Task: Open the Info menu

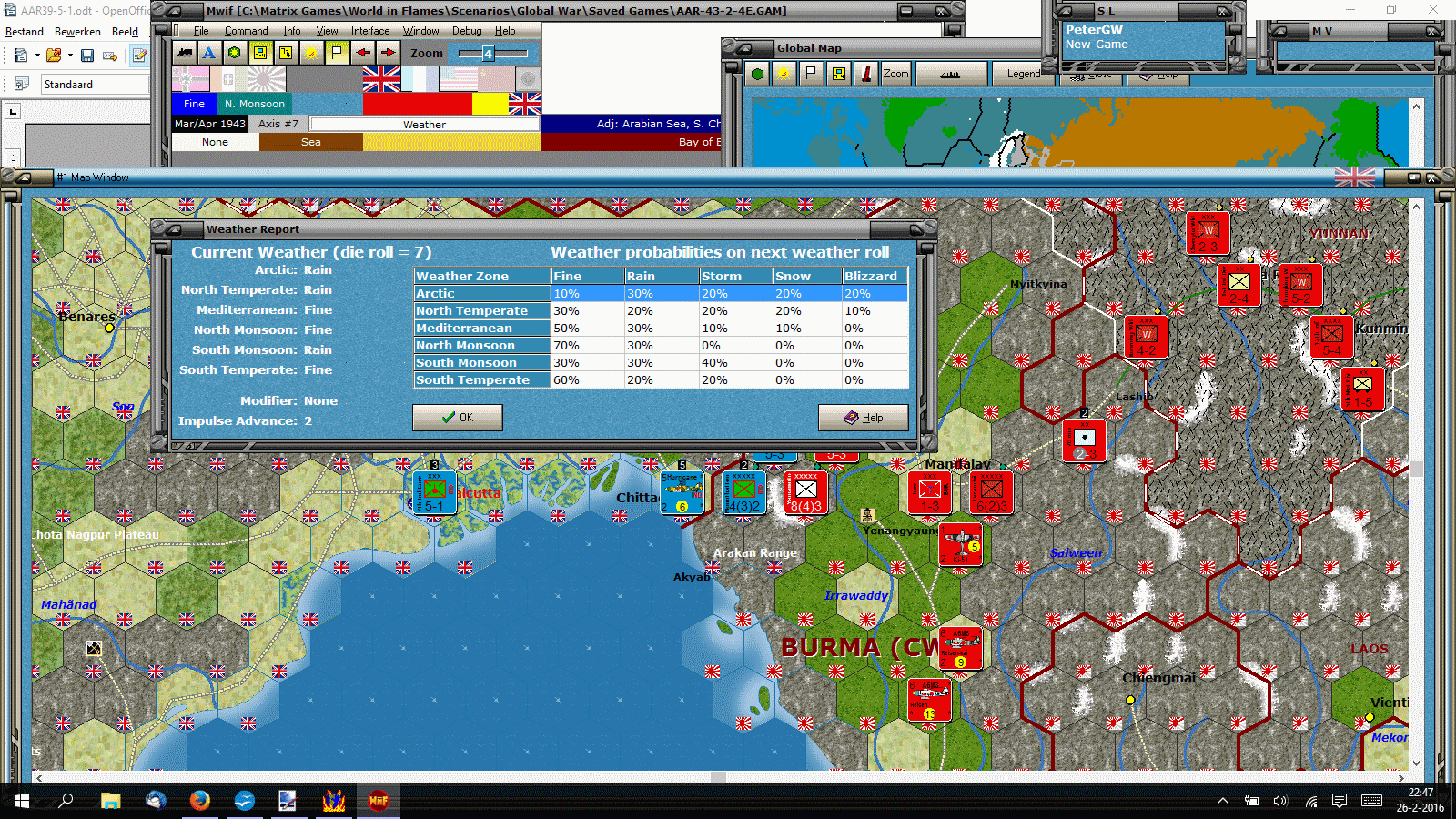Action: tap(291, 31)
